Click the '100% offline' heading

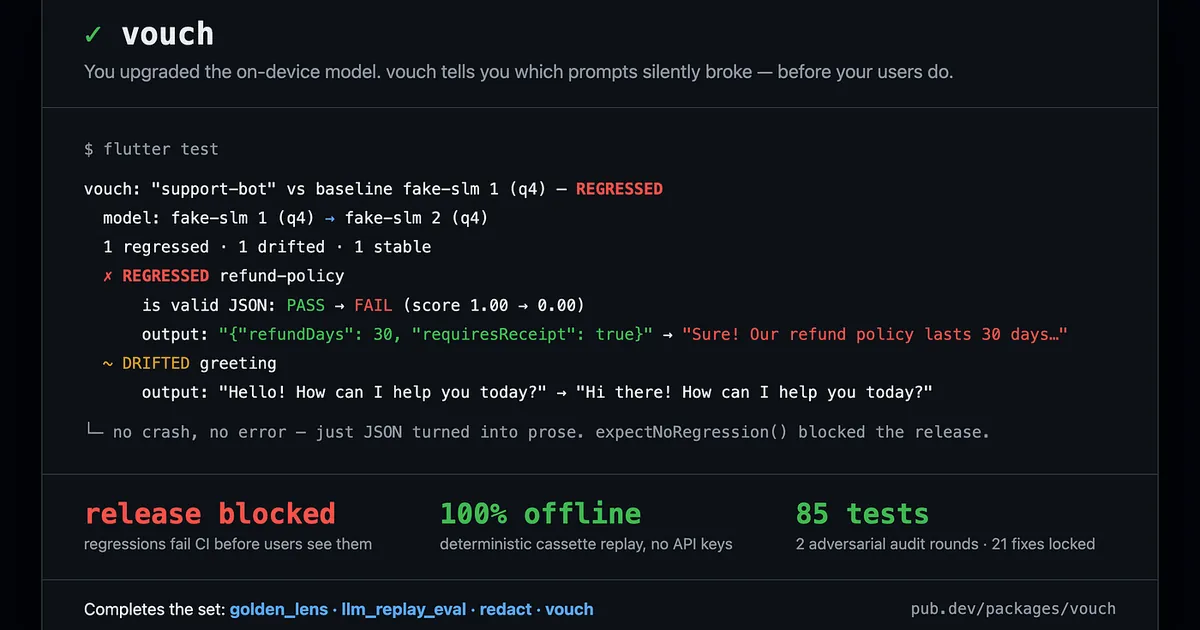click(x=540, y=514)
